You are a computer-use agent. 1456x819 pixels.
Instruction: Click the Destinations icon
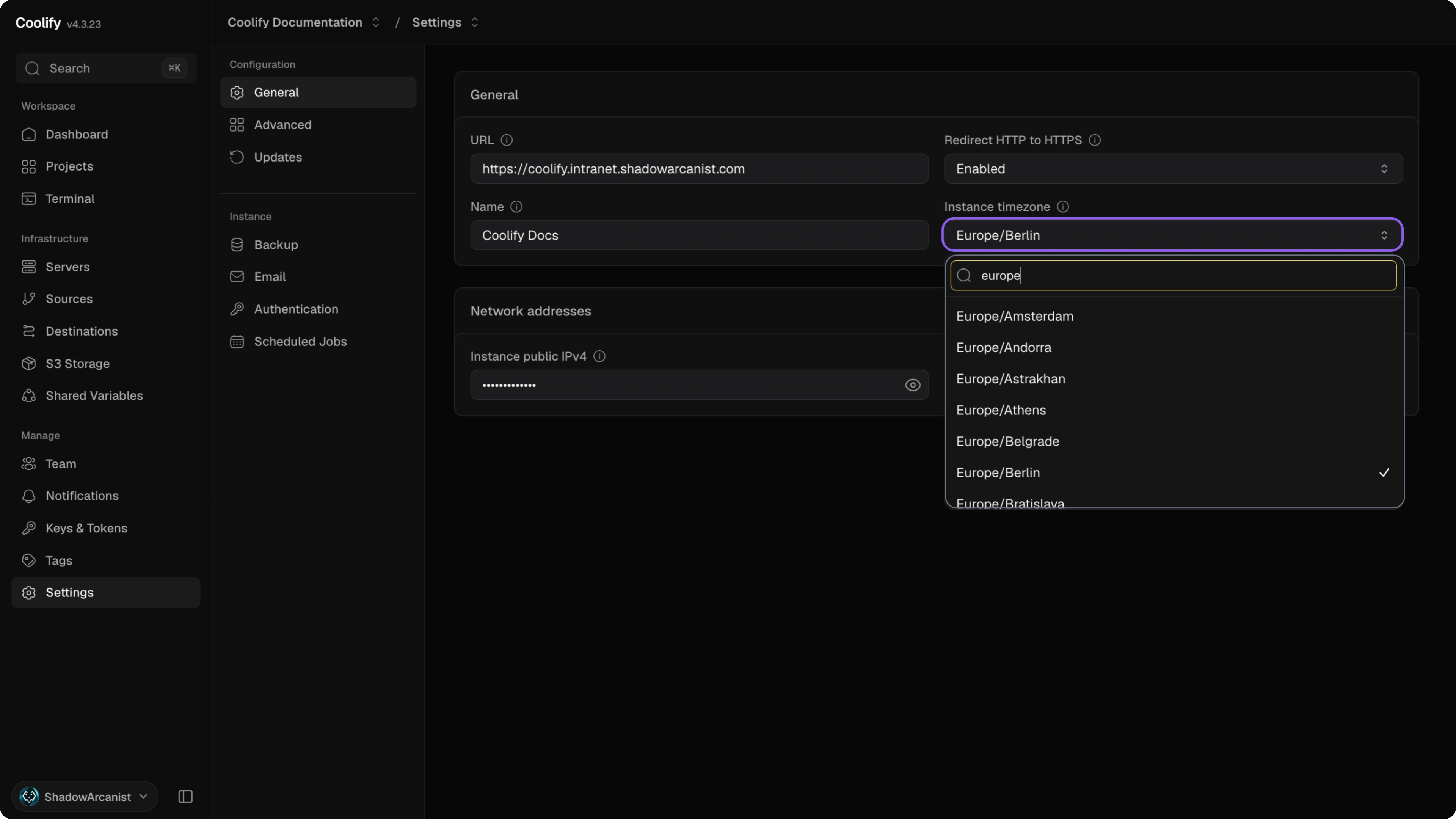click(29, 331)
